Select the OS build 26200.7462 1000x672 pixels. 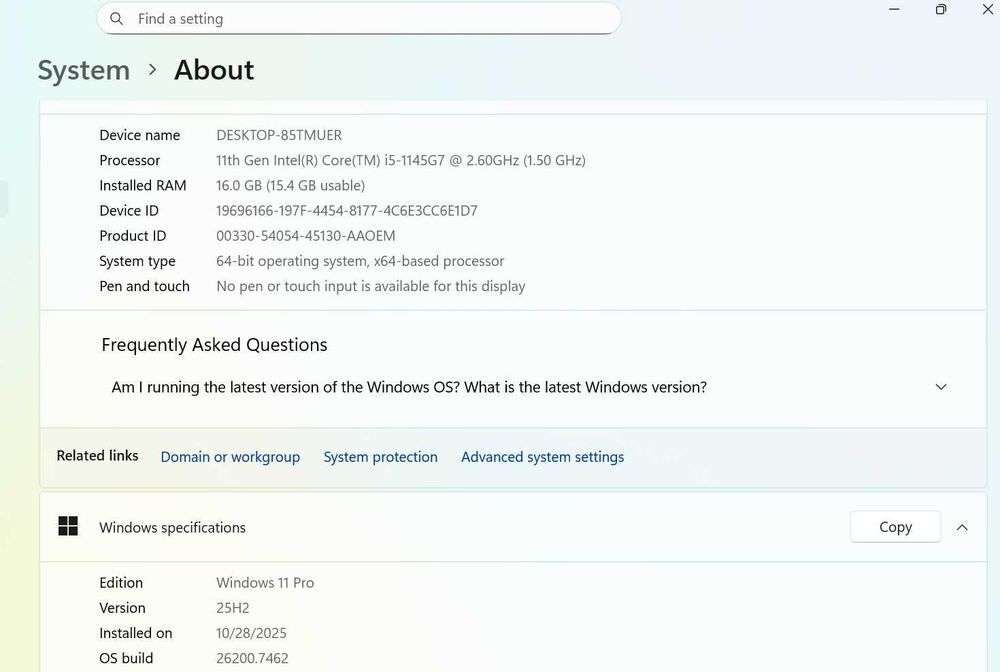tap(252, 658)
